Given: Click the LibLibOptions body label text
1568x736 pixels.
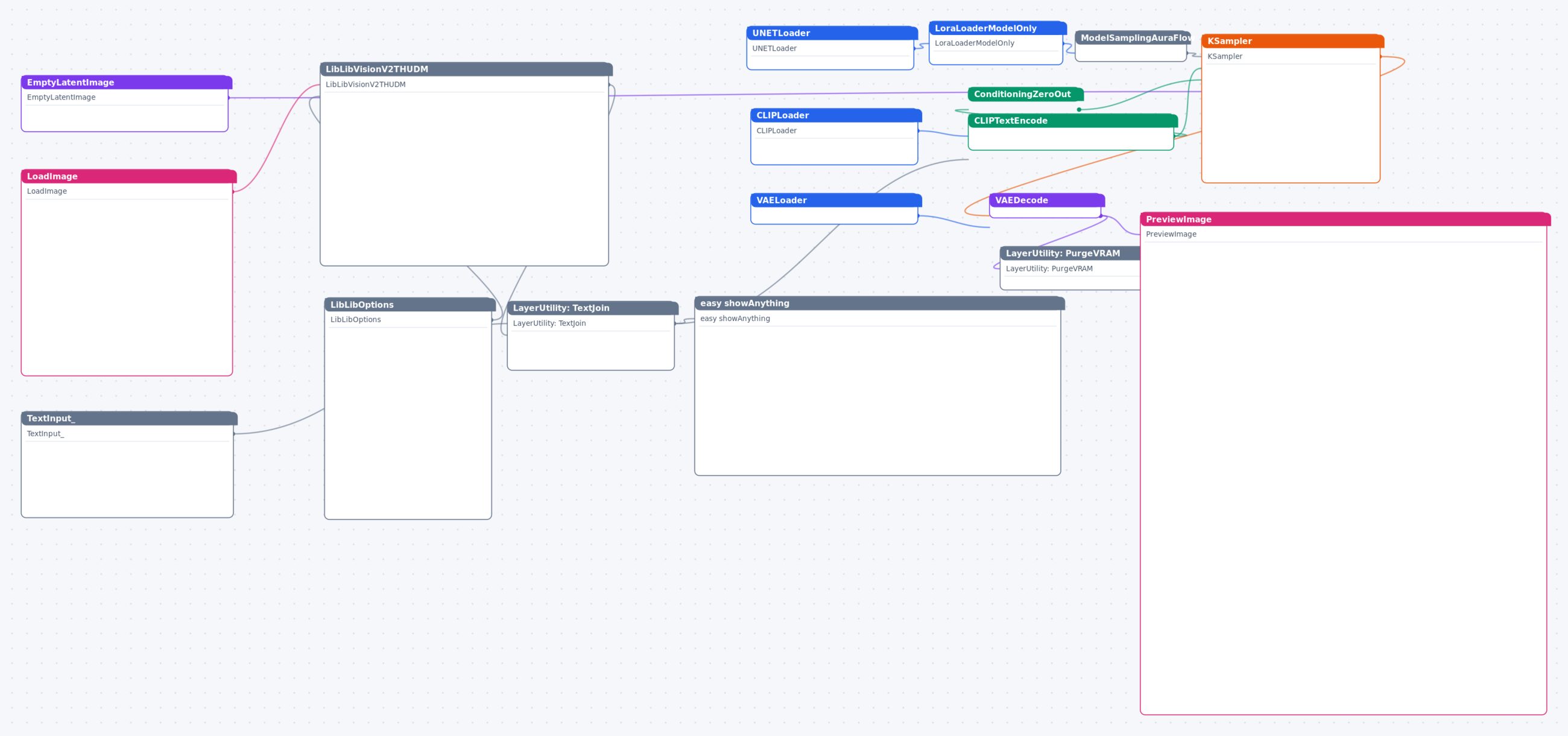Looking at the screenshot, I should [355, 320].
